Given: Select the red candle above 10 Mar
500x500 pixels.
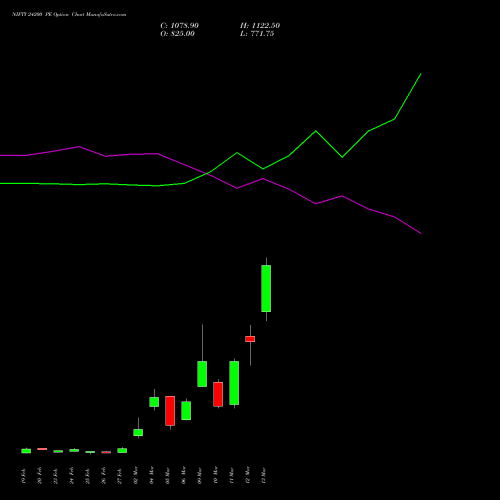Looking at the screenshot, I should pos(218,394).
